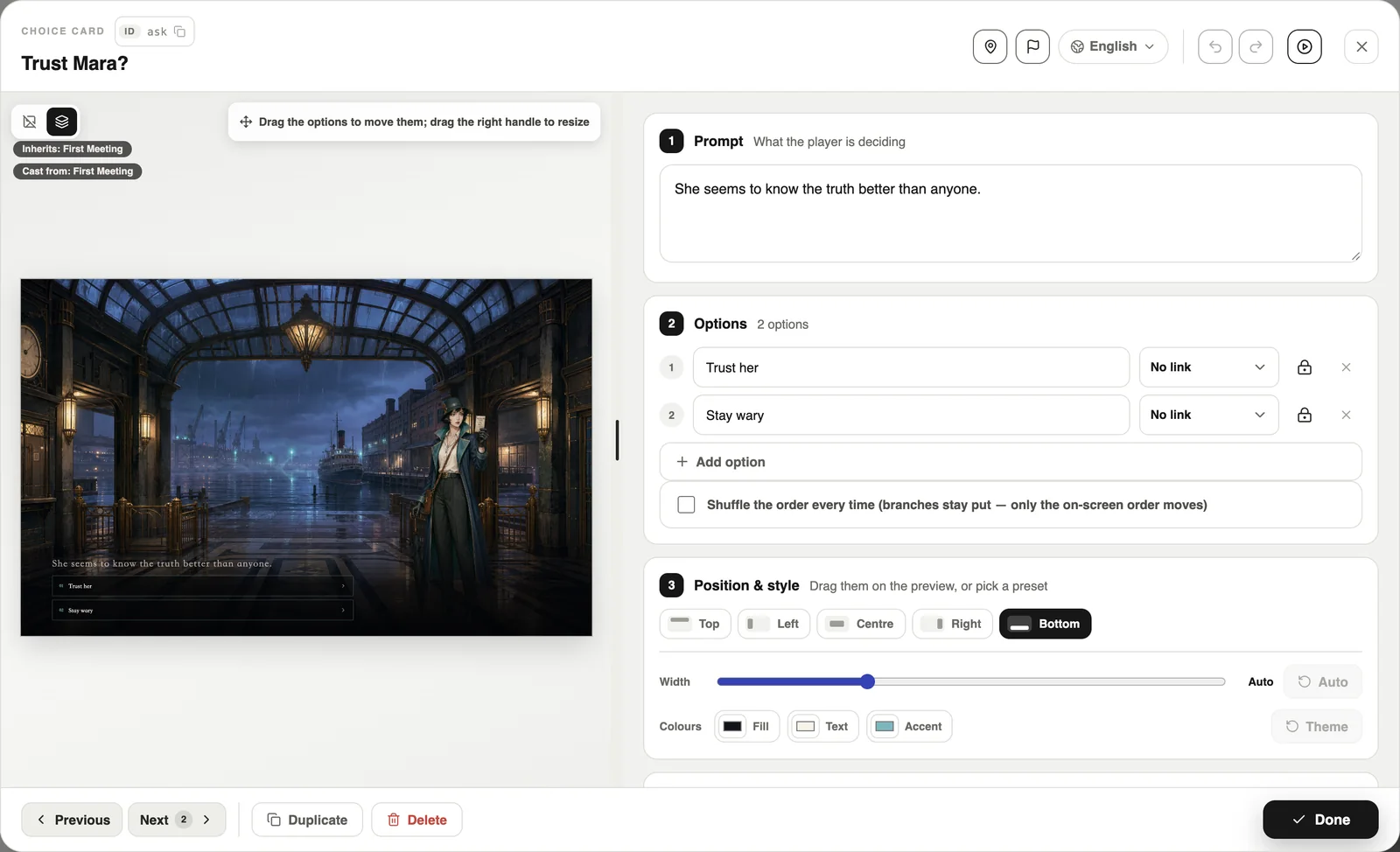Viewport: 1400px width, 852px height.
Task: Open the 'No link' dropdown for Stay wary
Action: pyautogui.click(x=1208, y=415)
